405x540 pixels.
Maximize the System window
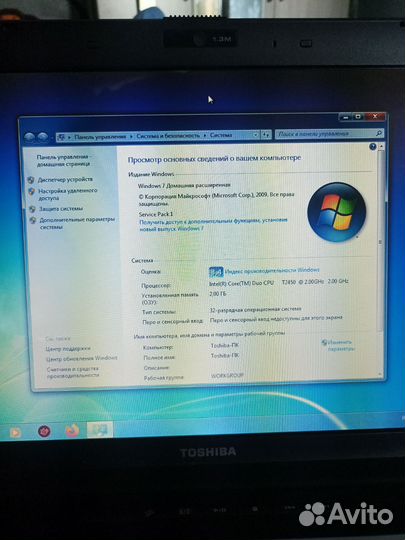pyautogui.click(x=358, y=117)
